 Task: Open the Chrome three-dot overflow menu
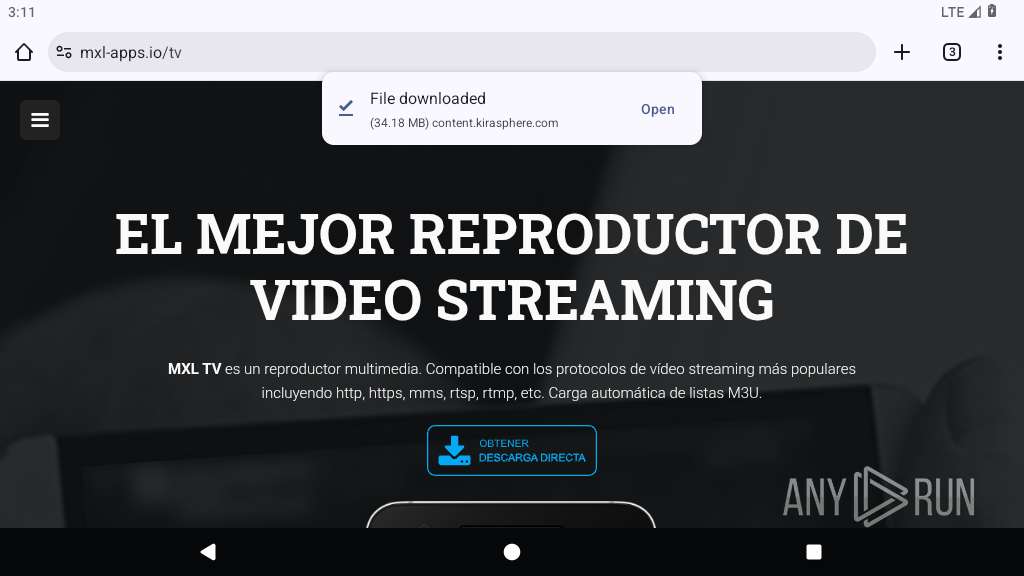(1000, 52)
